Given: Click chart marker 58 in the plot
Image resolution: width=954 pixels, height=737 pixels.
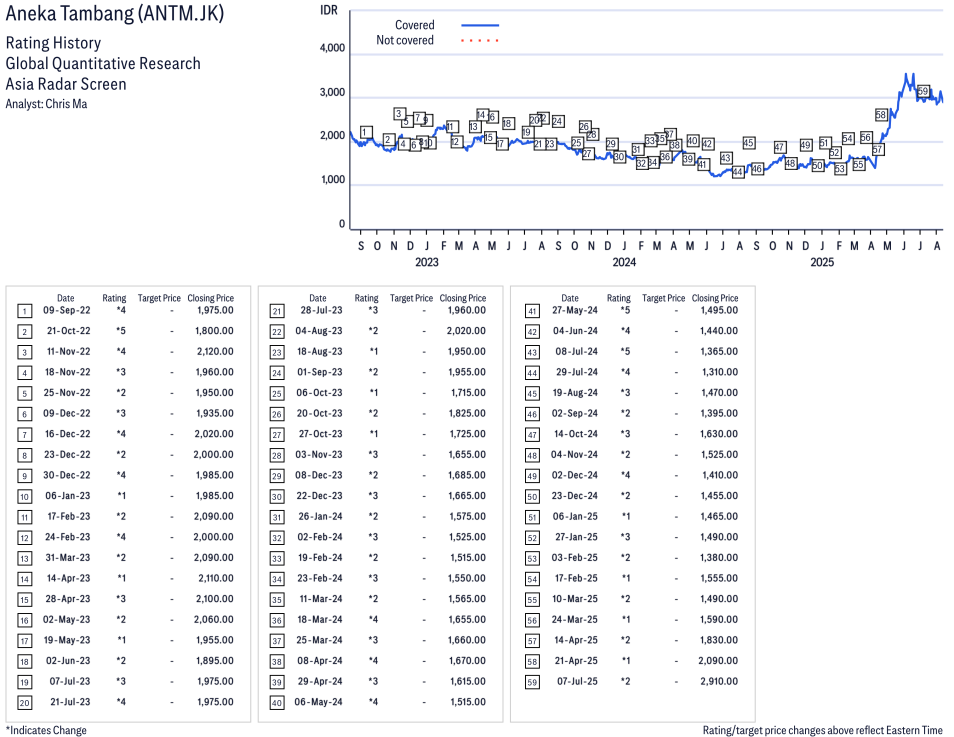Looking at the screenshot, I should (x=881, y=115).
